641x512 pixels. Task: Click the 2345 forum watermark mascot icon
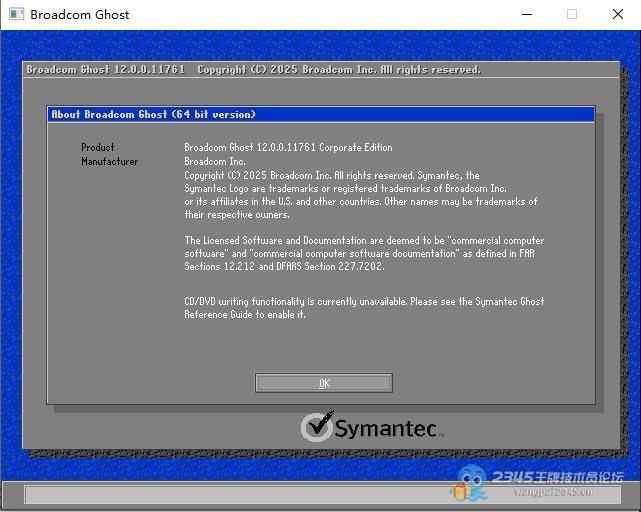470,484
